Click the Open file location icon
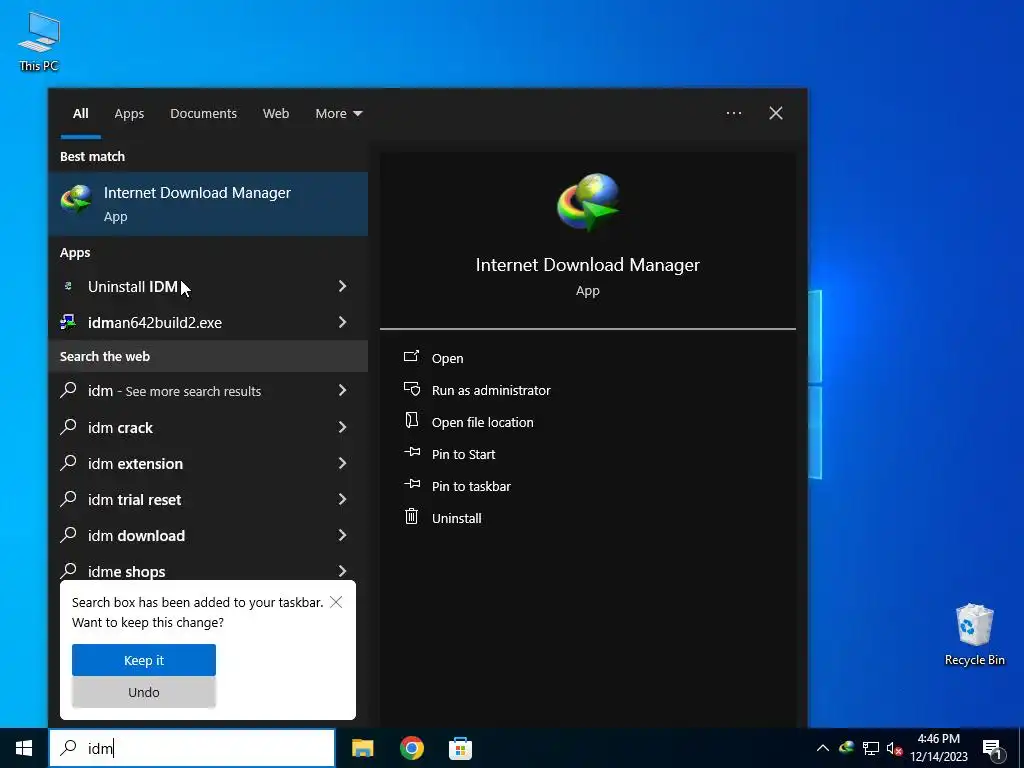Image resolution: width=1024 pixels, height=768 pixels. 411,421
